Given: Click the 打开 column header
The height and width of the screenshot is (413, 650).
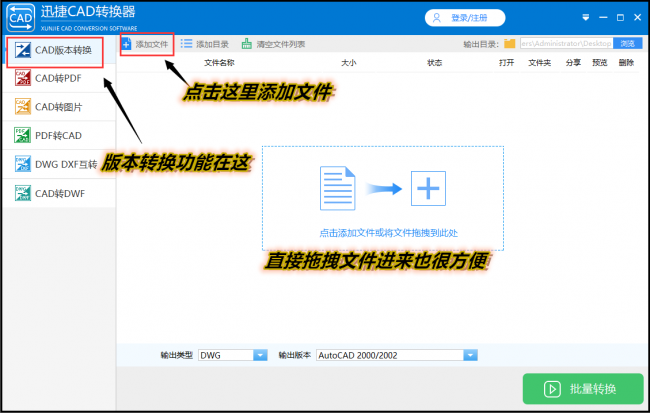Looking at the screenshot, I should click(506, 63).
